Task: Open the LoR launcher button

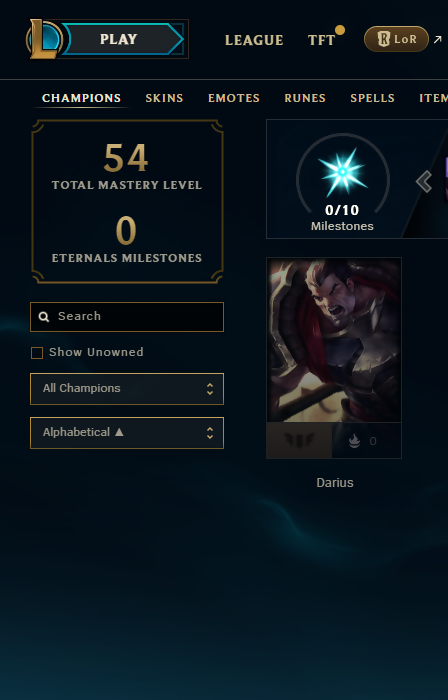Action: click(396, 39)
